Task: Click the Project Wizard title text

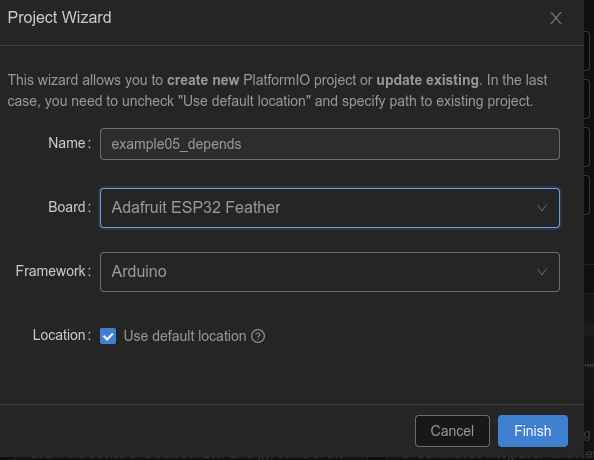Action: click(59, 17)
